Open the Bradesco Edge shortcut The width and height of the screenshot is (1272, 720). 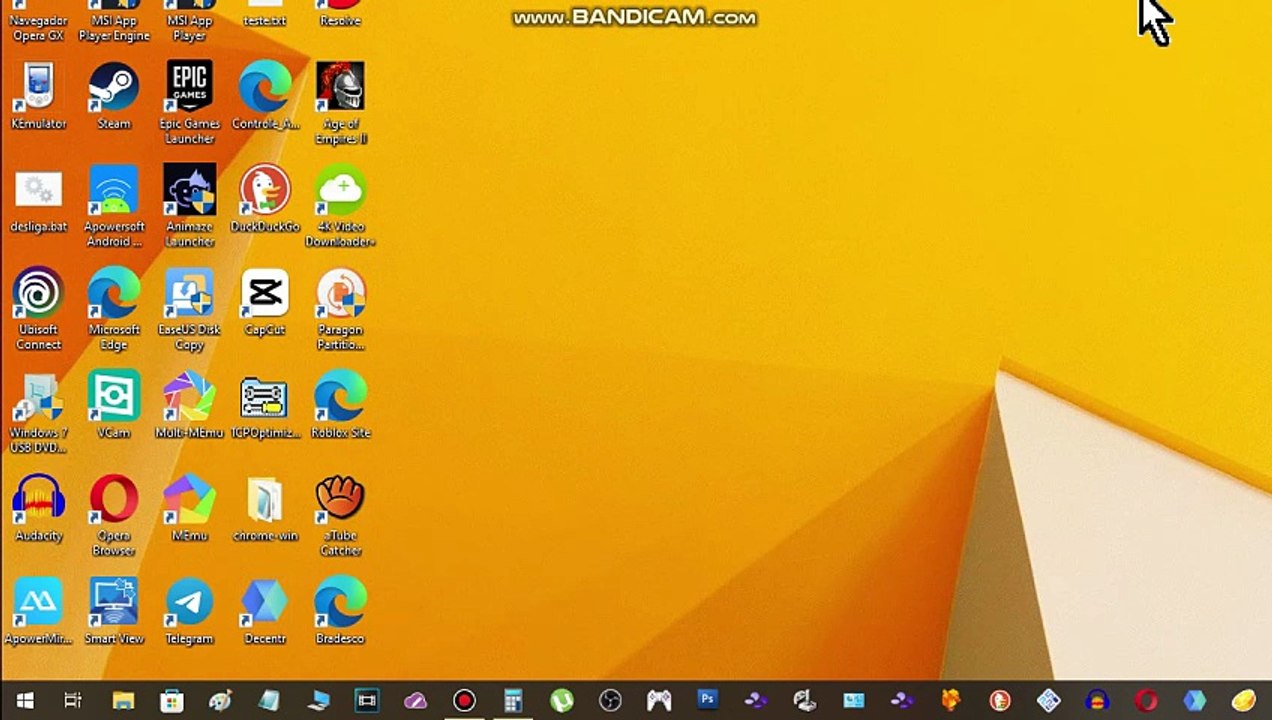pyautogui.click(x=340, y=612)
